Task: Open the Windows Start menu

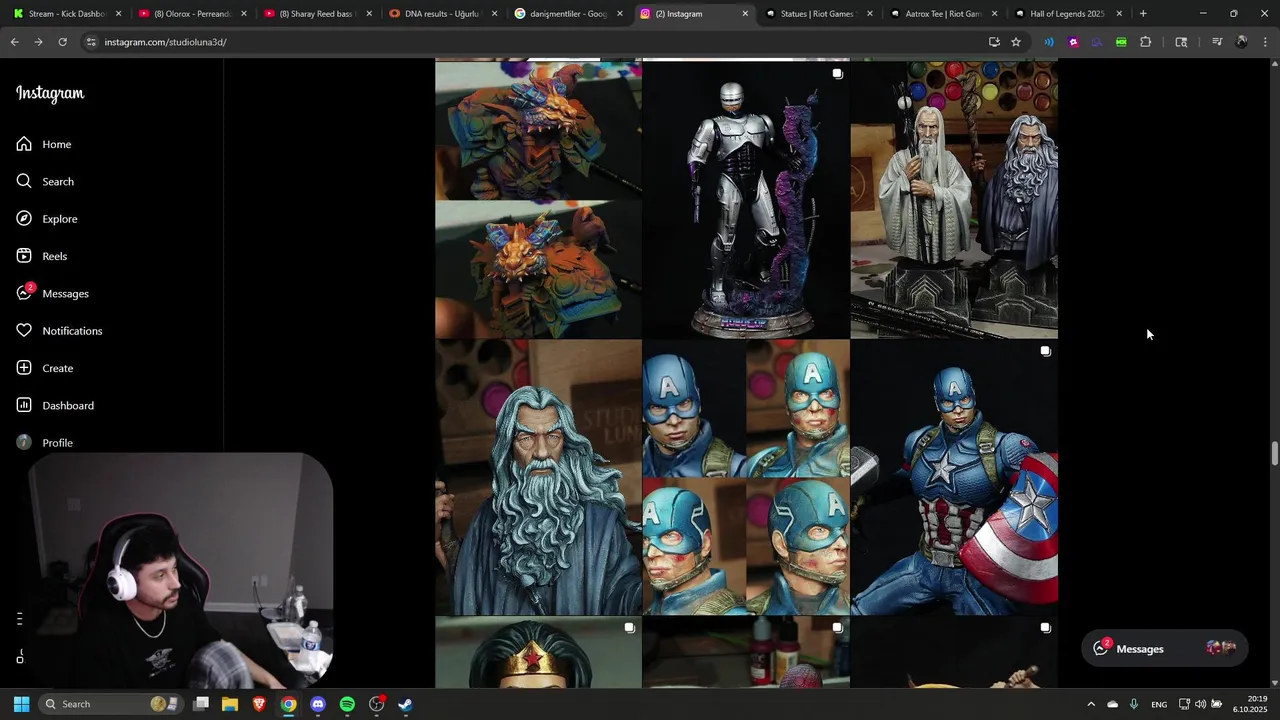Action: 21,704
